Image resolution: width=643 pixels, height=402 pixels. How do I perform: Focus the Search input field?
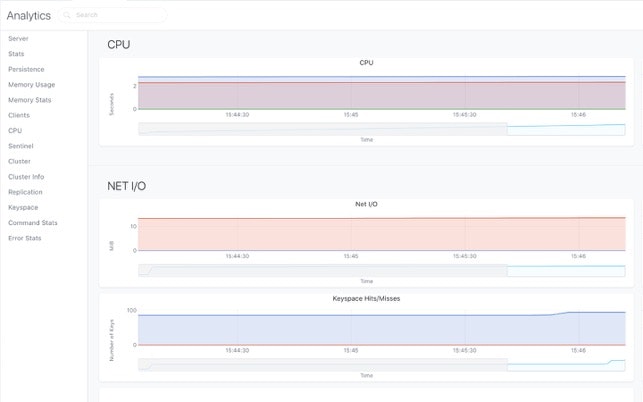113,15
